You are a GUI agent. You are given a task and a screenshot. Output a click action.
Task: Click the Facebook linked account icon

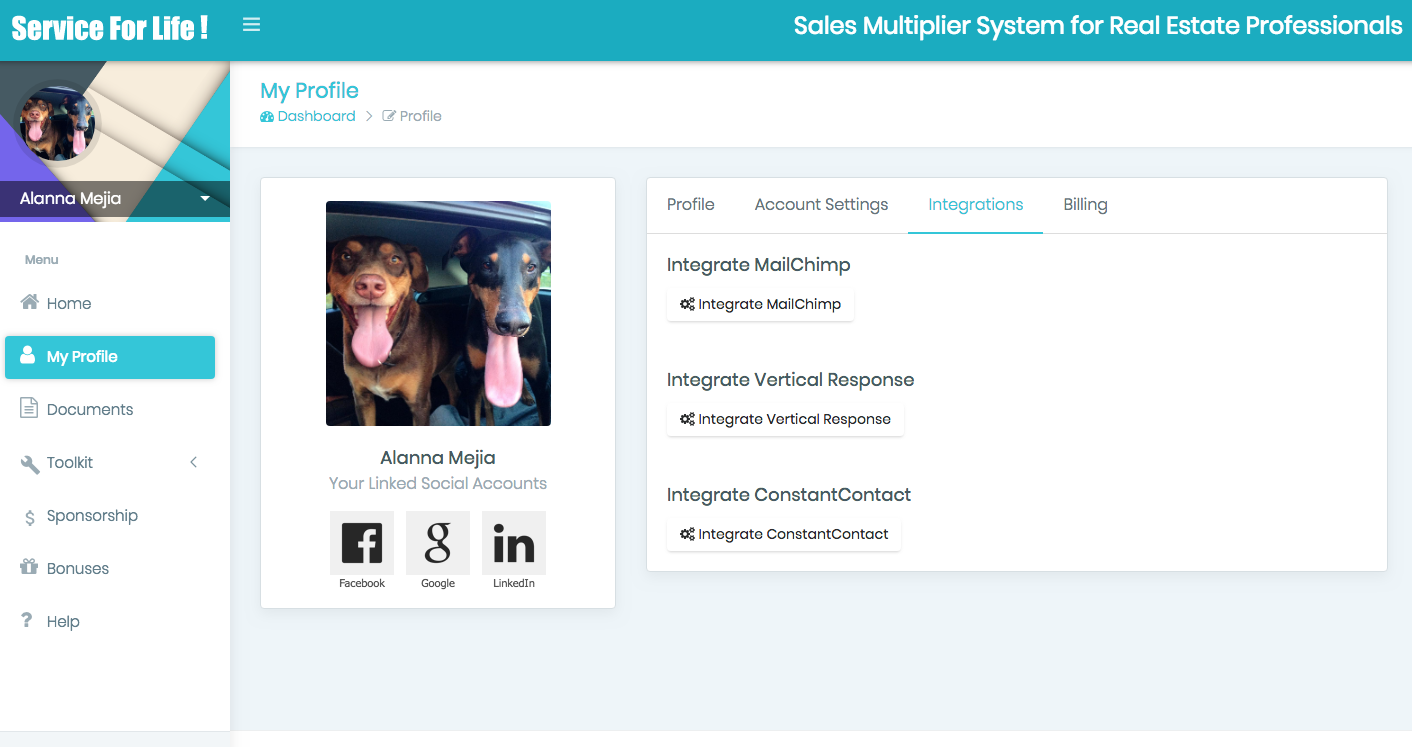point(362,543)
